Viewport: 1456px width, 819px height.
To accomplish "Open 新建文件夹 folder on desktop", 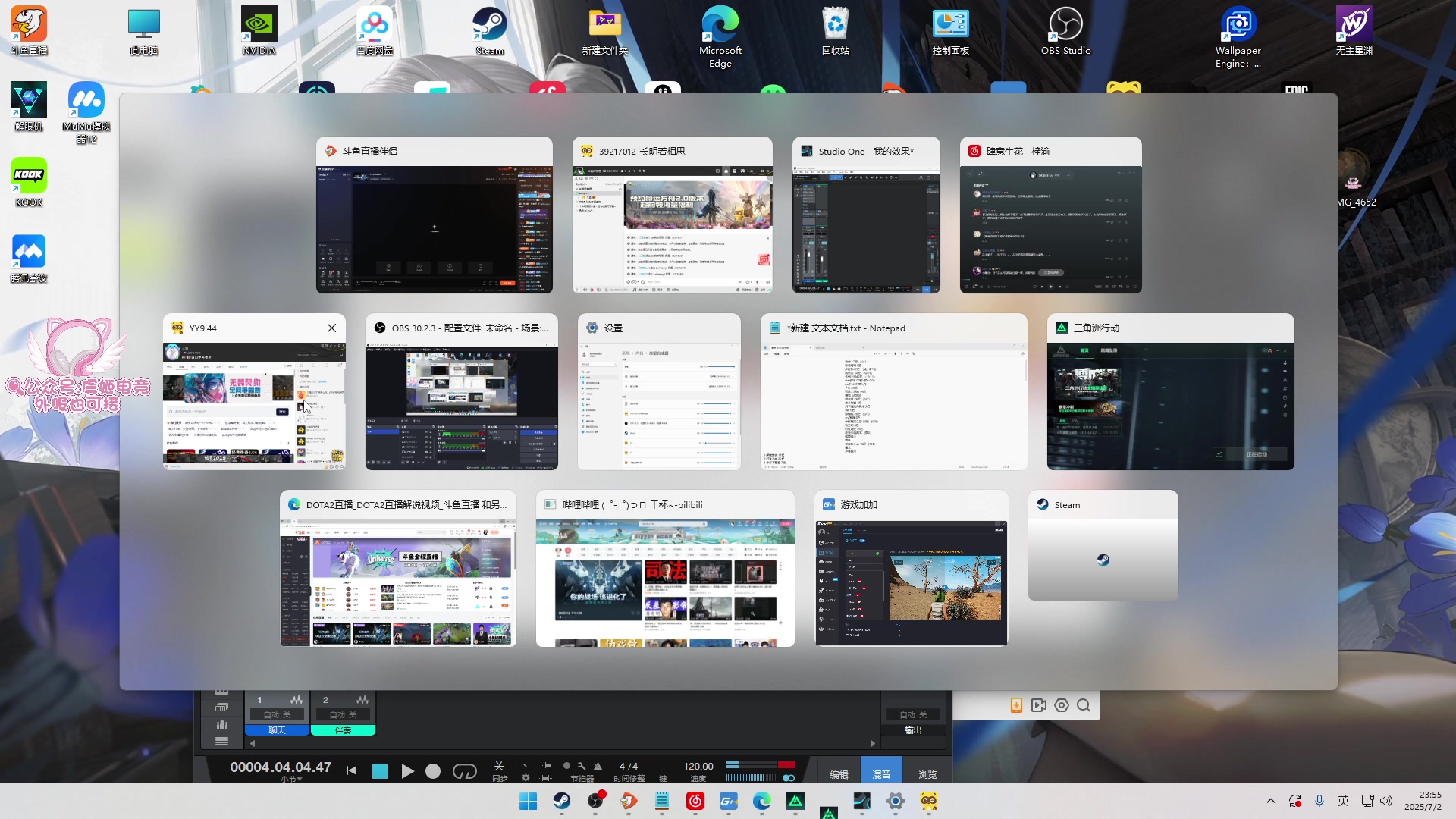I will (604, 31).
